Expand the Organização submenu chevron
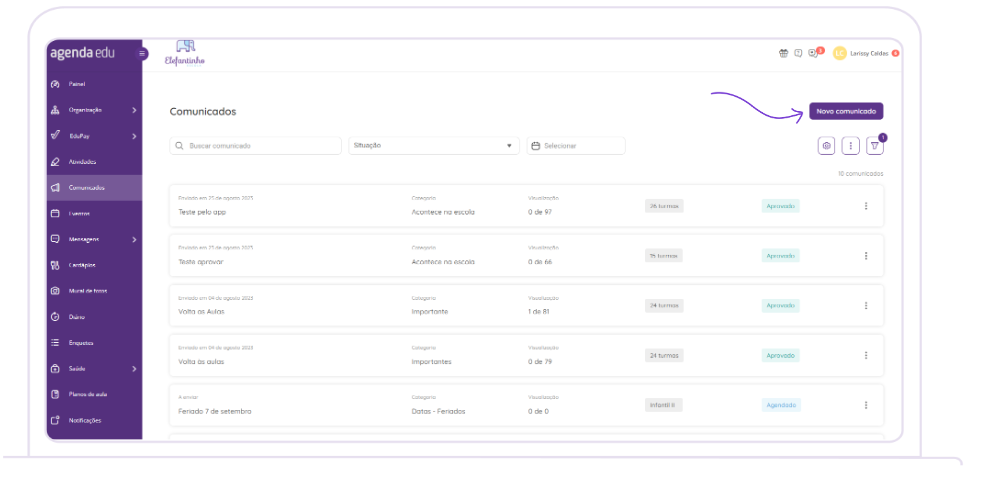Viewport: 982px width, 482px height. [x=134, y=110]
